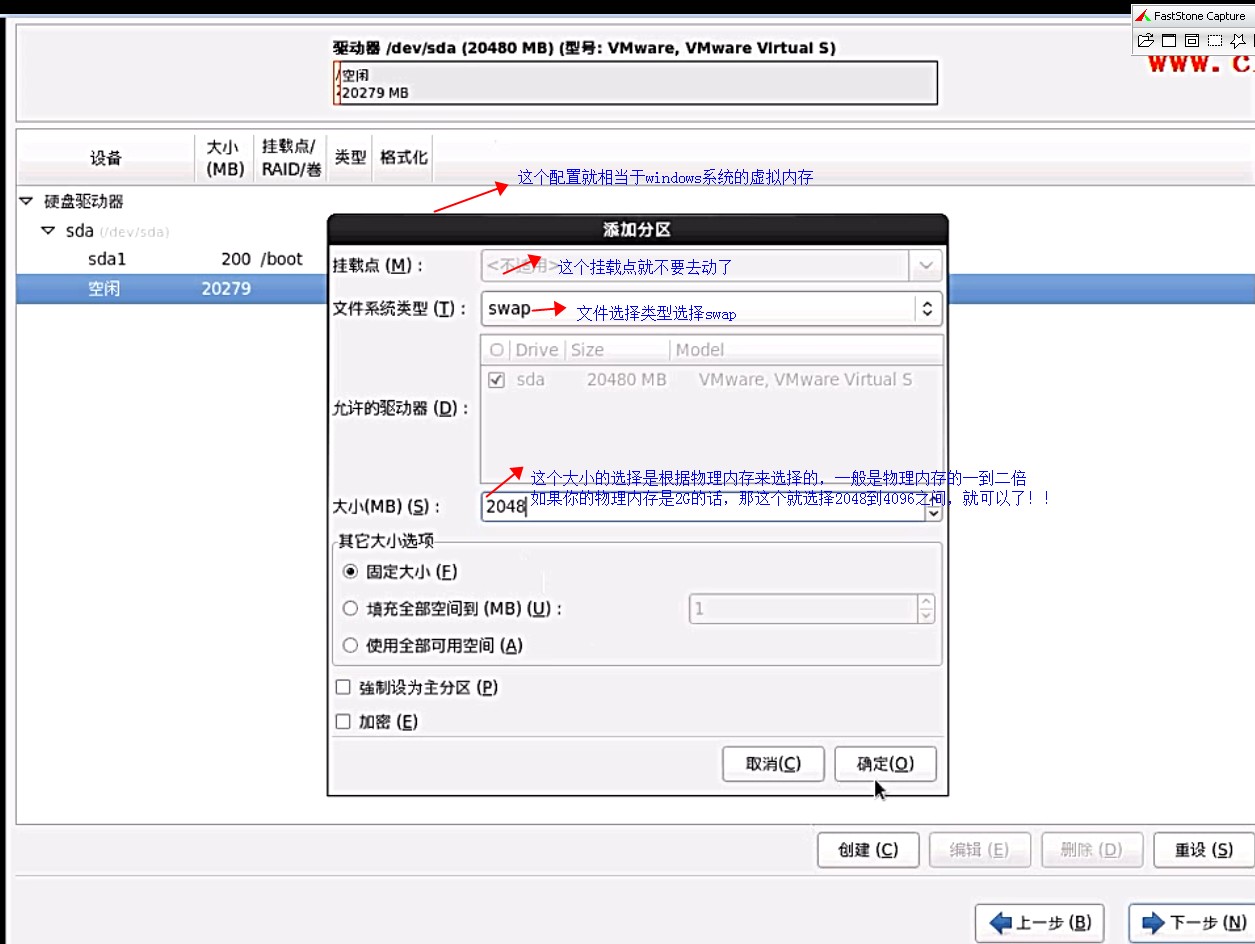This screenshot has width=1255, height=944.
Task: Collapse the 硬盘驱动器 tree node
Action: point(26,202)
